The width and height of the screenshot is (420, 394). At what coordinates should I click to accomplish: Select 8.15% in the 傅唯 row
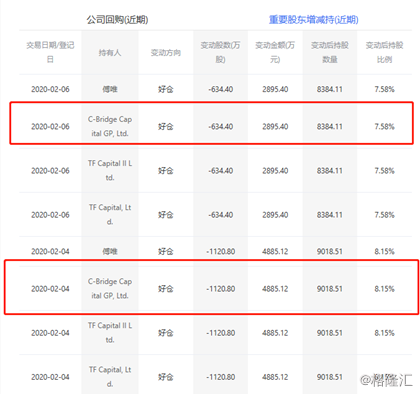click(384, 251)
